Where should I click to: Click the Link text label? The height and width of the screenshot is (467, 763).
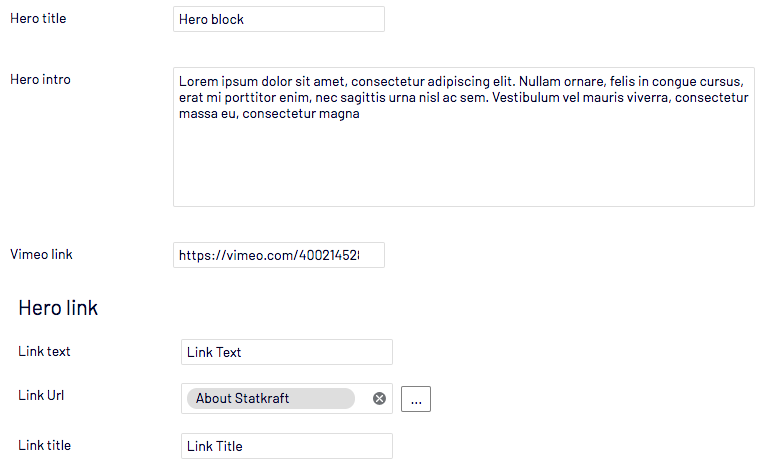[44, 351]
